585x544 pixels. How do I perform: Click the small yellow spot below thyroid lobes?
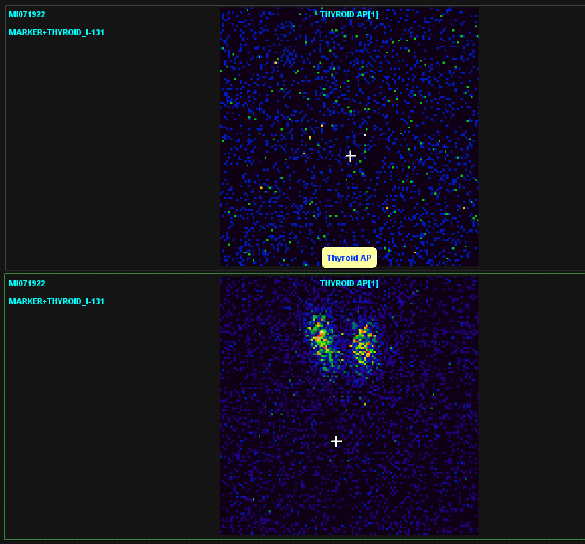[365, 404]
